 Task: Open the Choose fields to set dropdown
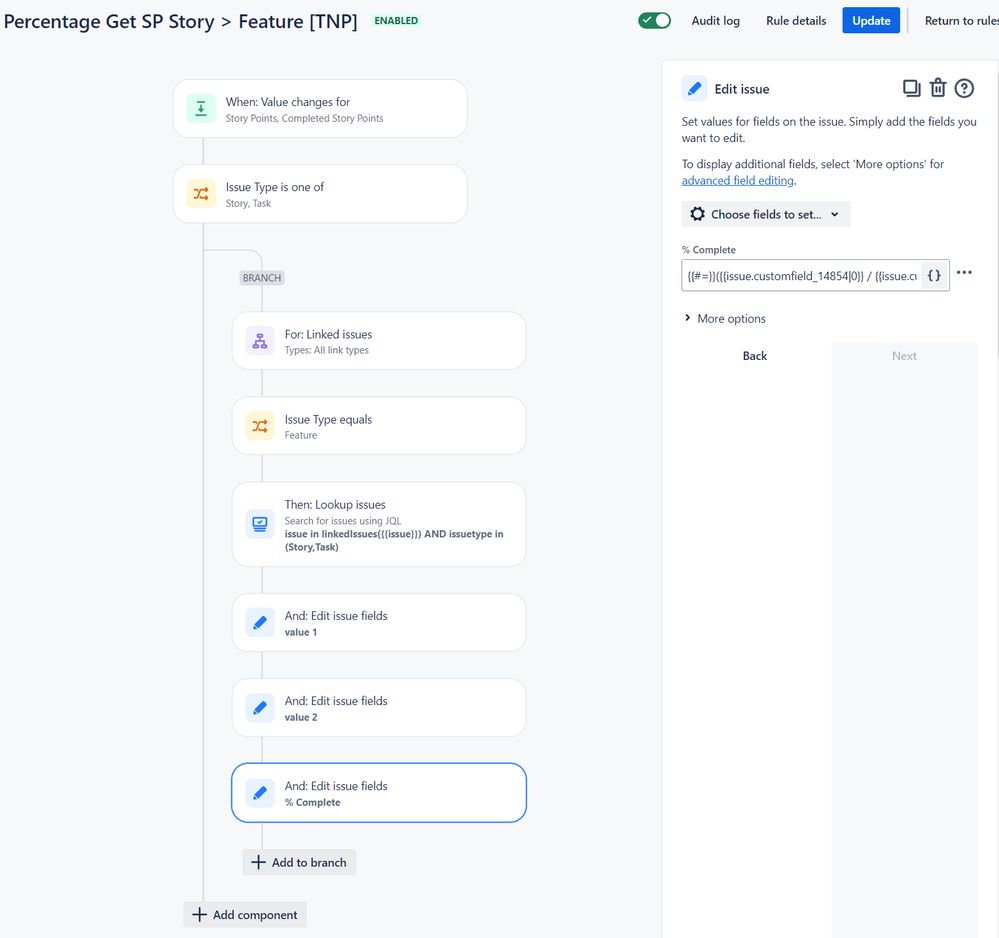tap(766, 214)
